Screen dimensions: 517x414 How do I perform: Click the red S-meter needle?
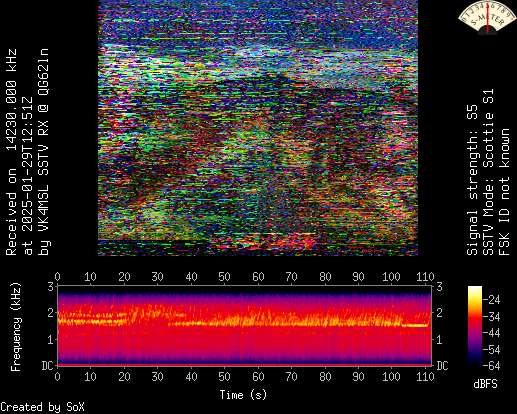click(488, 18)
